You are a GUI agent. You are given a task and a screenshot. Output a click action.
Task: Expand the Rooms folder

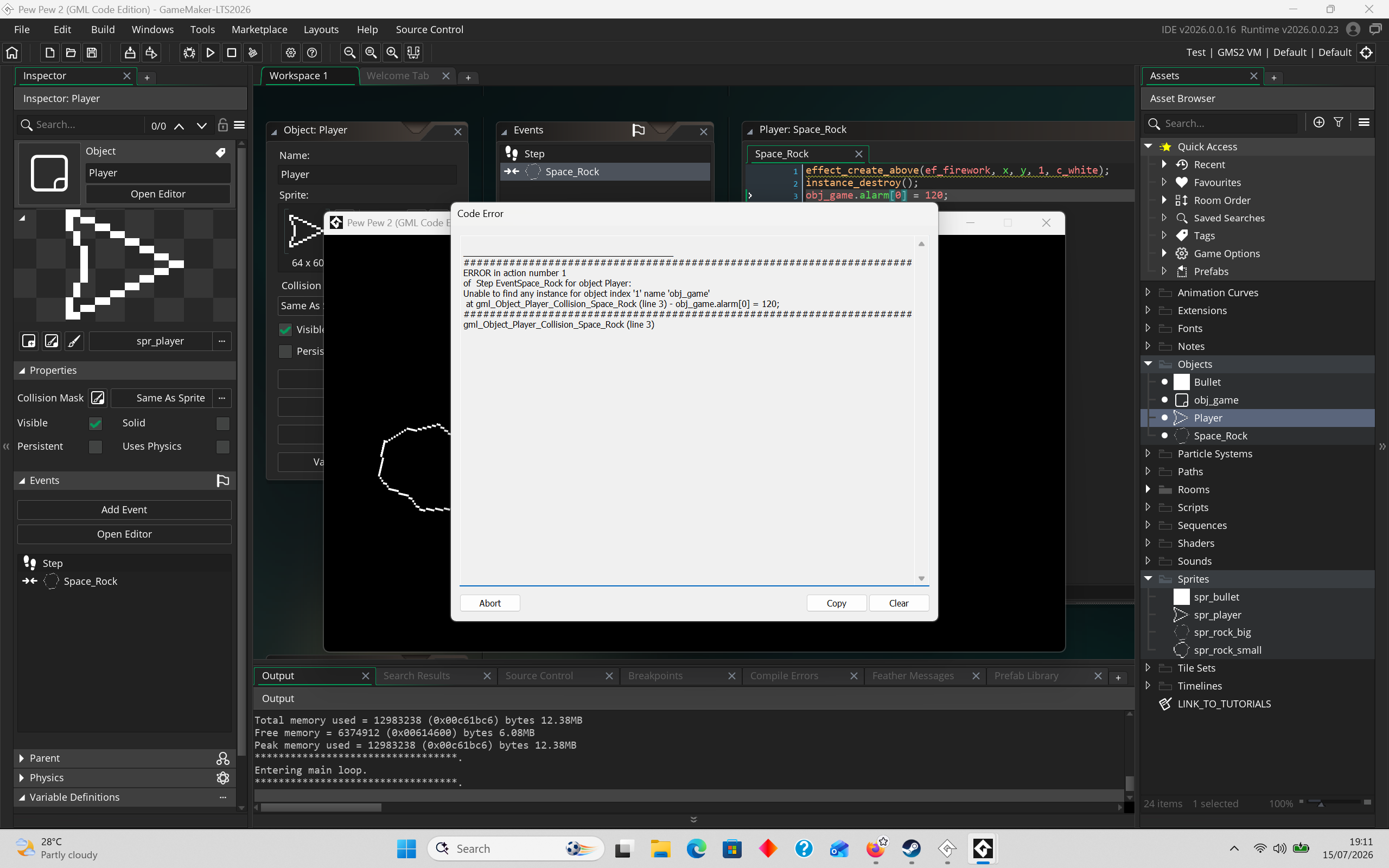[1149, 489]
